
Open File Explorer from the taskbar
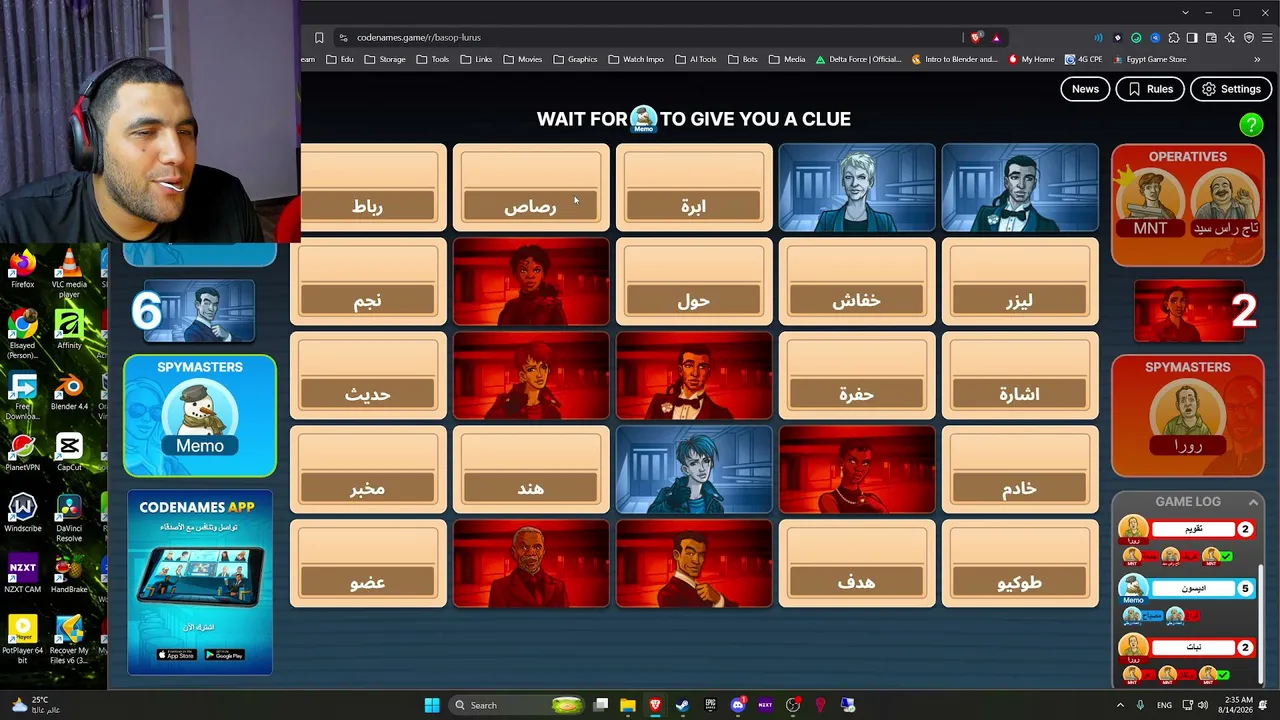click(x=628, y=705)
